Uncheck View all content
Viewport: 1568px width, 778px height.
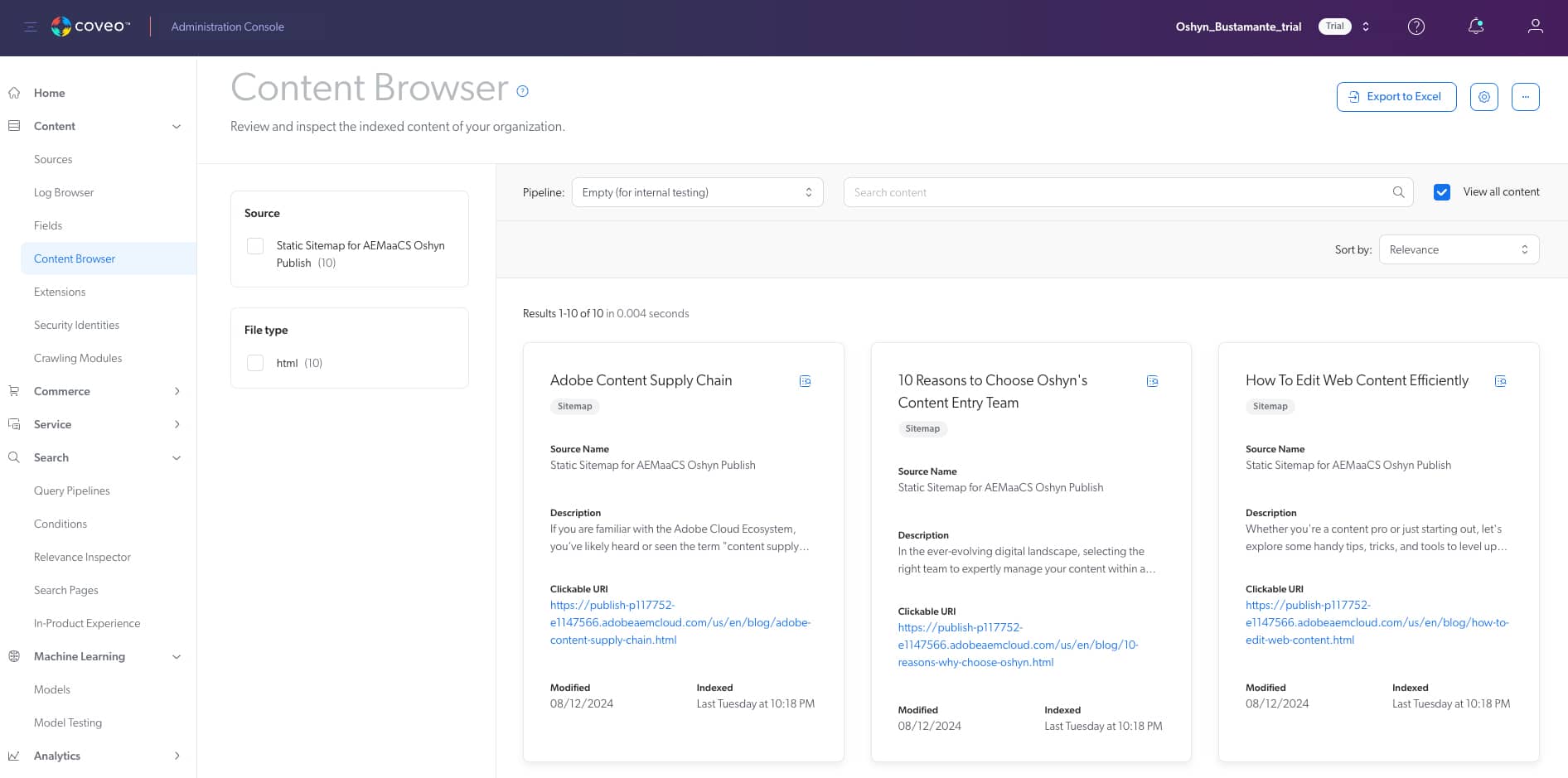click(x=1442, y=191)
